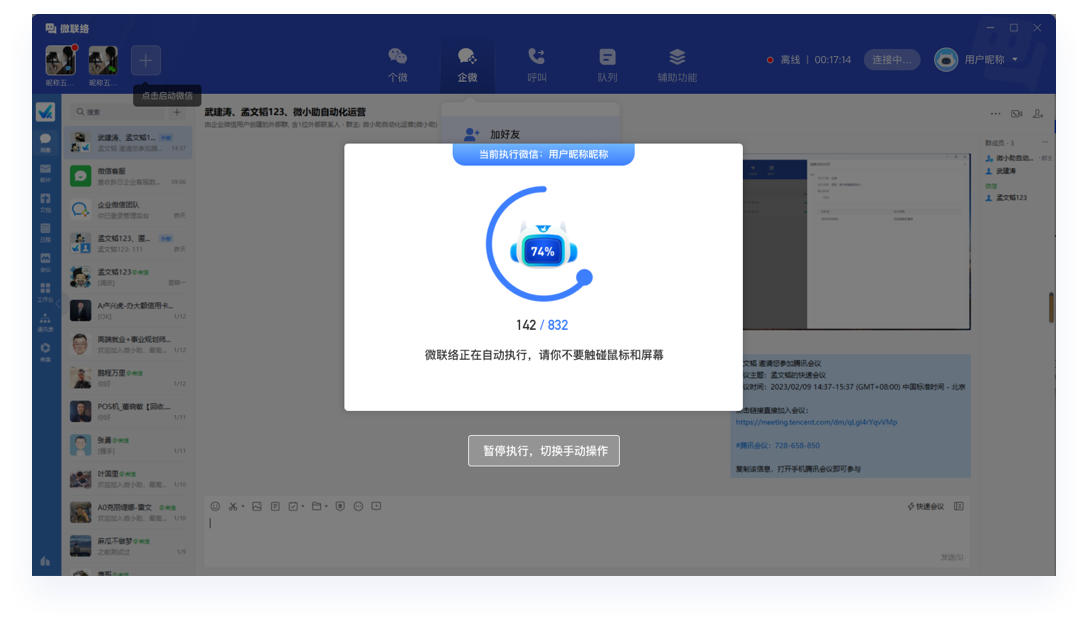Click the 142 / 832 progress count

[542, 325]
